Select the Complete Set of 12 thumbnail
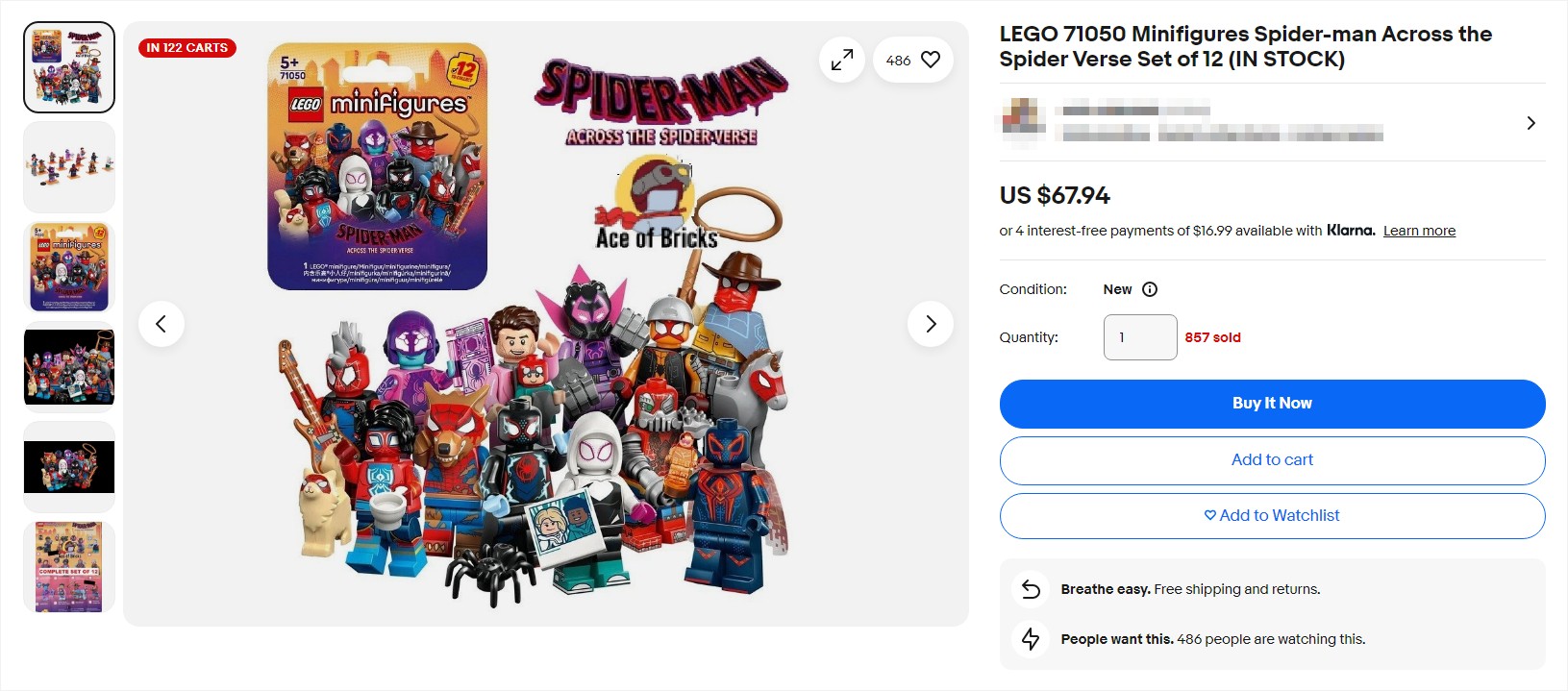Image resolution: width=1568 pixels, height=691 pixels. (68, 567)
